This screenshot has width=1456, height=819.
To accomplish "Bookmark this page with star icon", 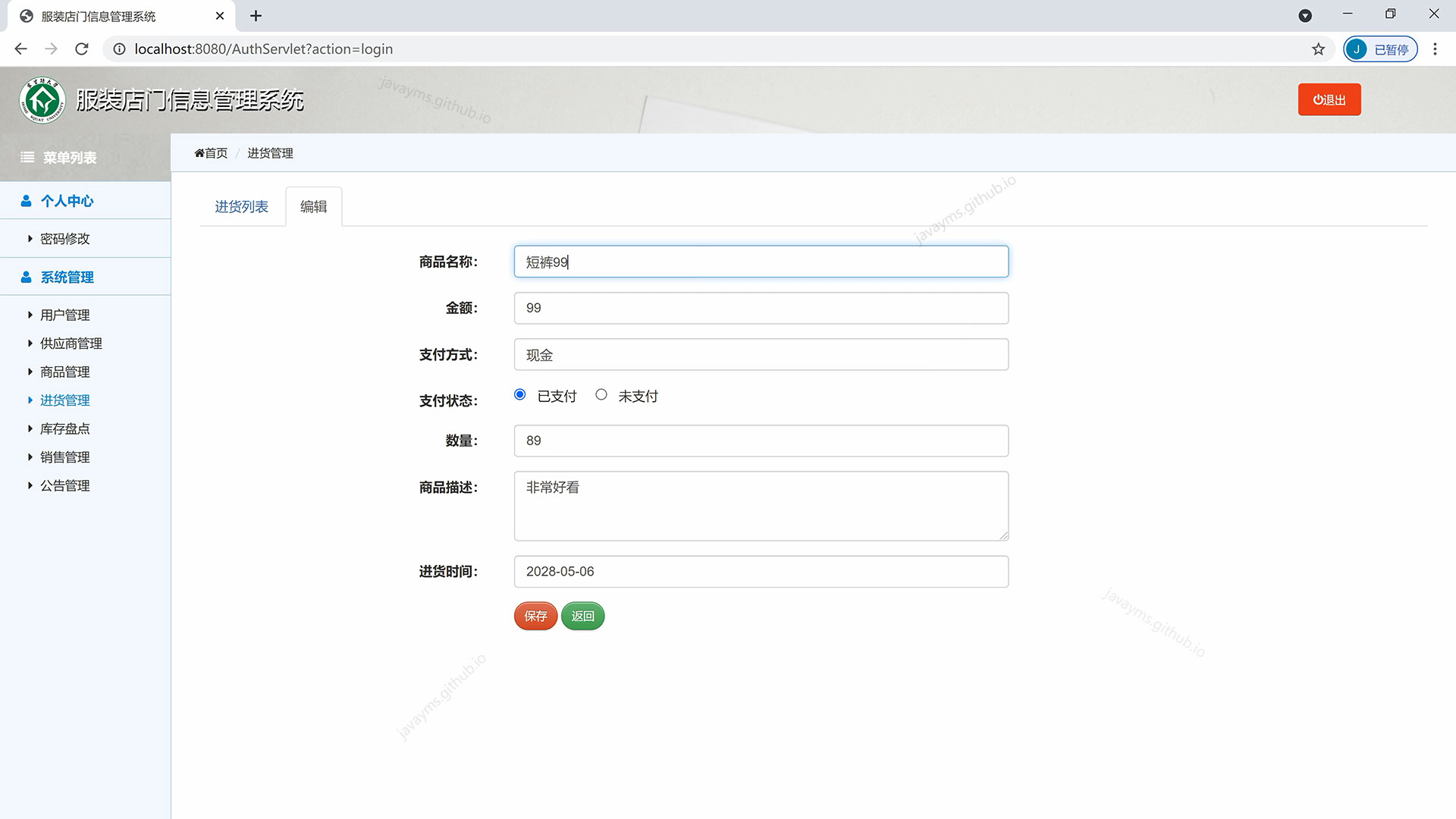I will point(1319,49).
